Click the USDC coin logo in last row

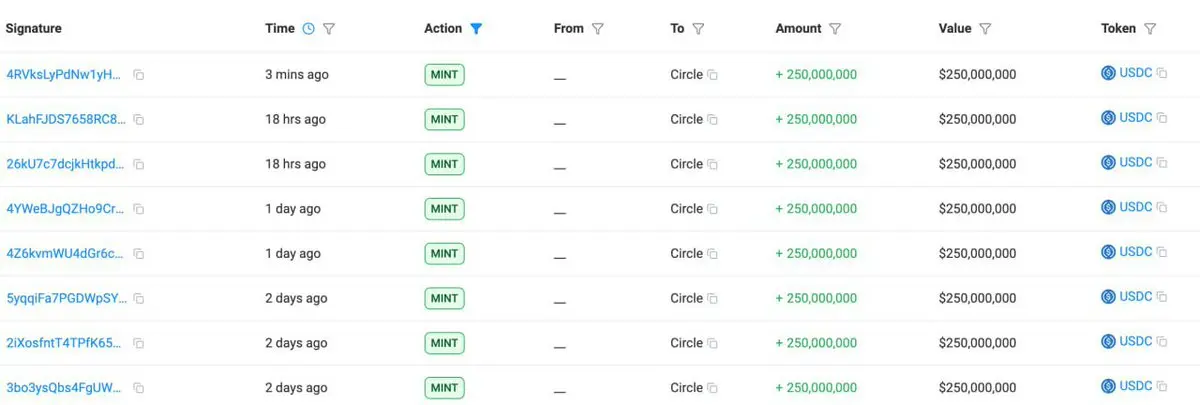tap(1108, 386)
